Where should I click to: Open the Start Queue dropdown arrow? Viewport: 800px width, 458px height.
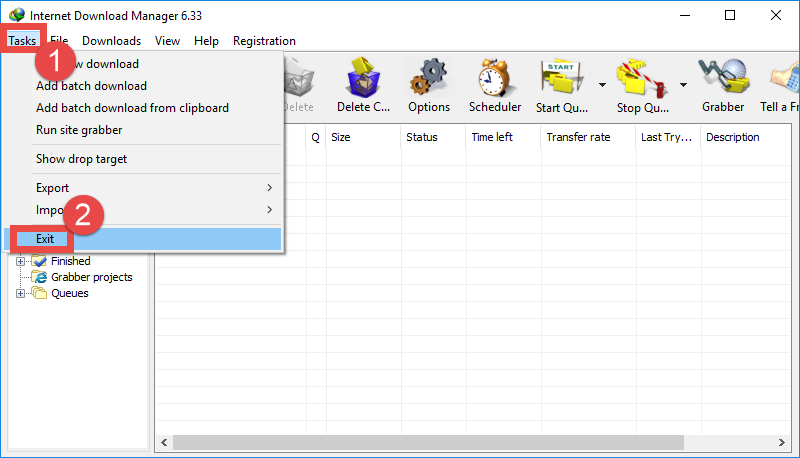coord(603,85)
